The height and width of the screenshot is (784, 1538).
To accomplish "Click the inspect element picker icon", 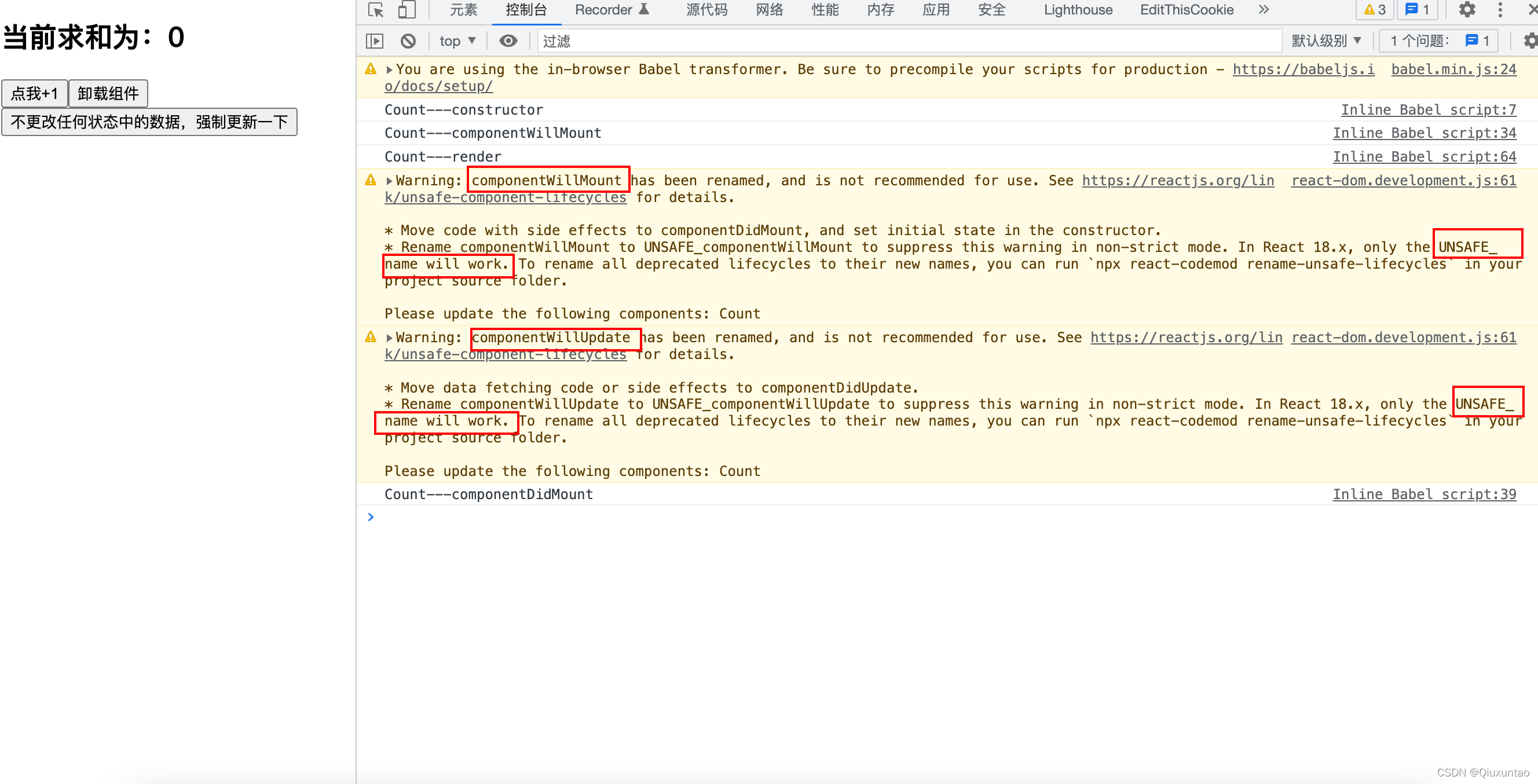I will (x=376, y=9).
